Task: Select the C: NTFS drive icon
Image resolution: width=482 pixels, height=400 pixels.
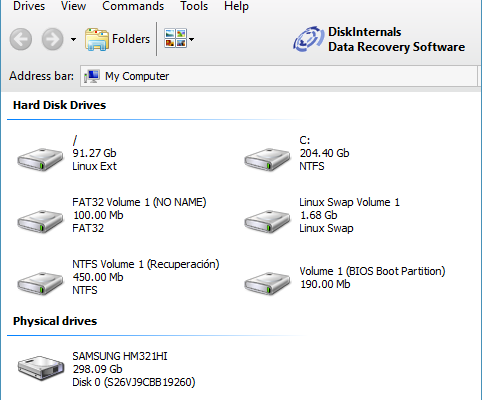Action: click(x=267, y=159)
